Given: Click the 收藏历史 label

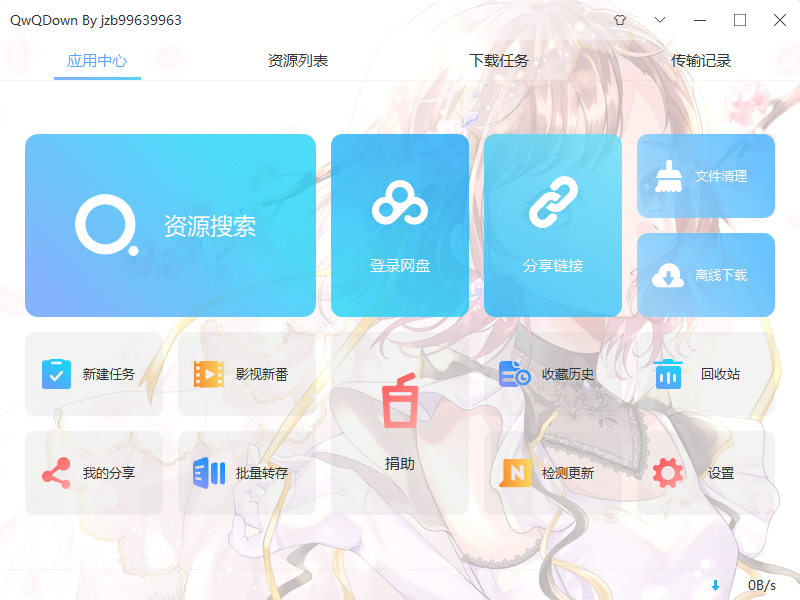Looking at the screenshot, I should pyautogui.click(x=568, y=374).
